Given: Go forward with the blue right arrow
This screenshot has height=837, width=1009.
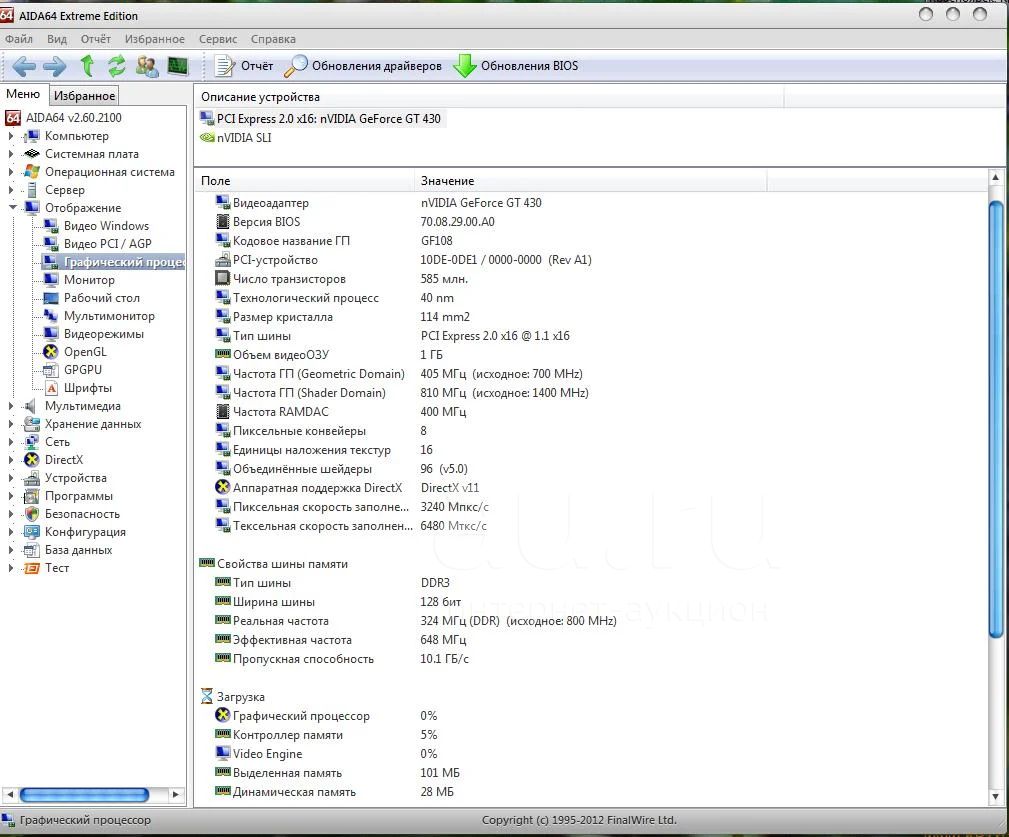Looking at the screenshot, I should pos(55,66).
